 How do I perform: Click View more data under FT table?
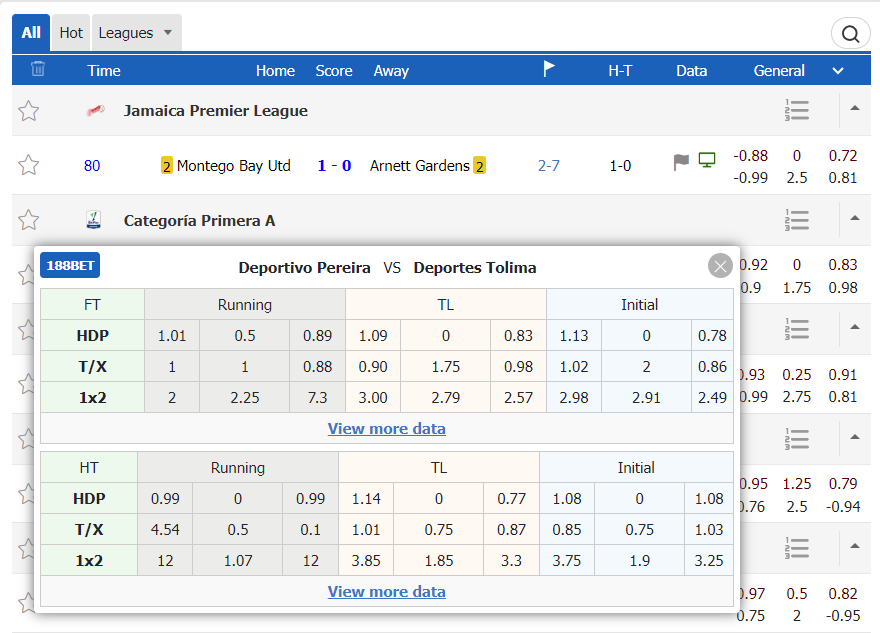pos(386,428)
